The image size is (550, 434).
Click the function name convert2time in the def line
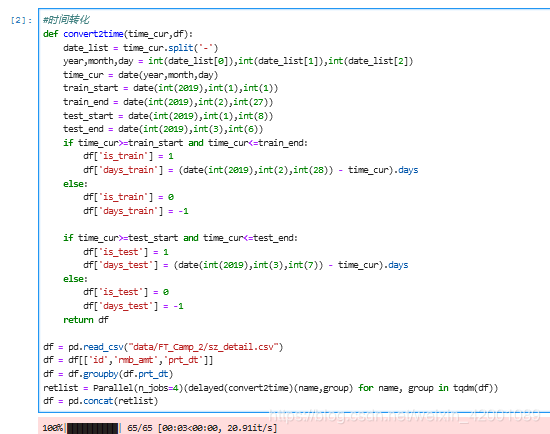(93, 34)
